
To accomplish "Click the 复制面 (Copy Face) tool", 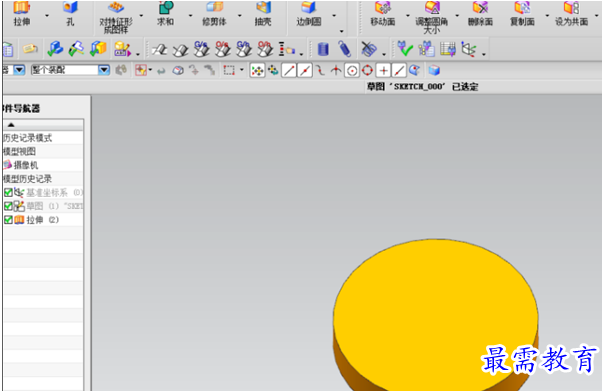I will tap(522, 14).
